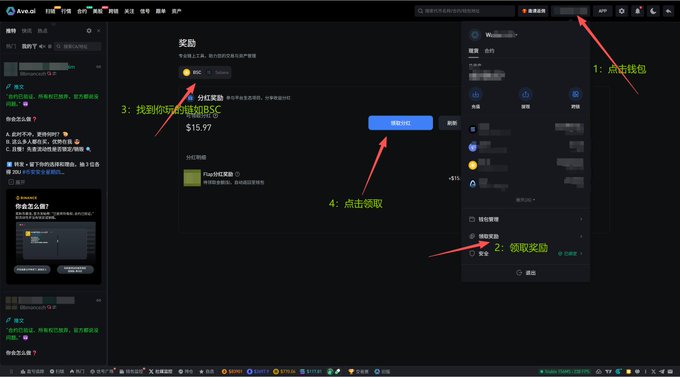Close the left feed panel
The width and height of the screenshot is (680, 377).
click(x=99, y=31)
